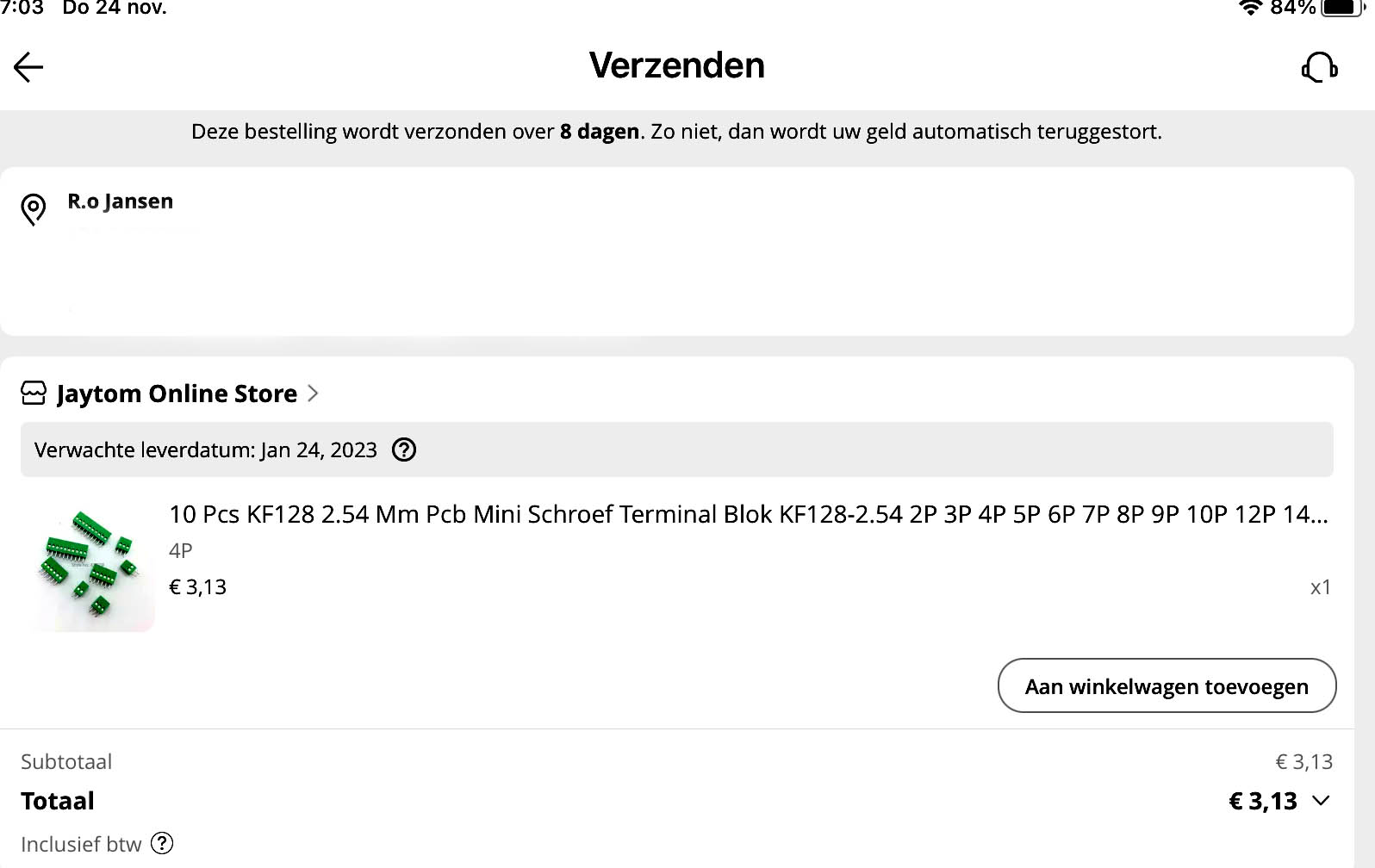Tap the location pin icon
This screenshot has width=1375, height=868.
[33, 209]
